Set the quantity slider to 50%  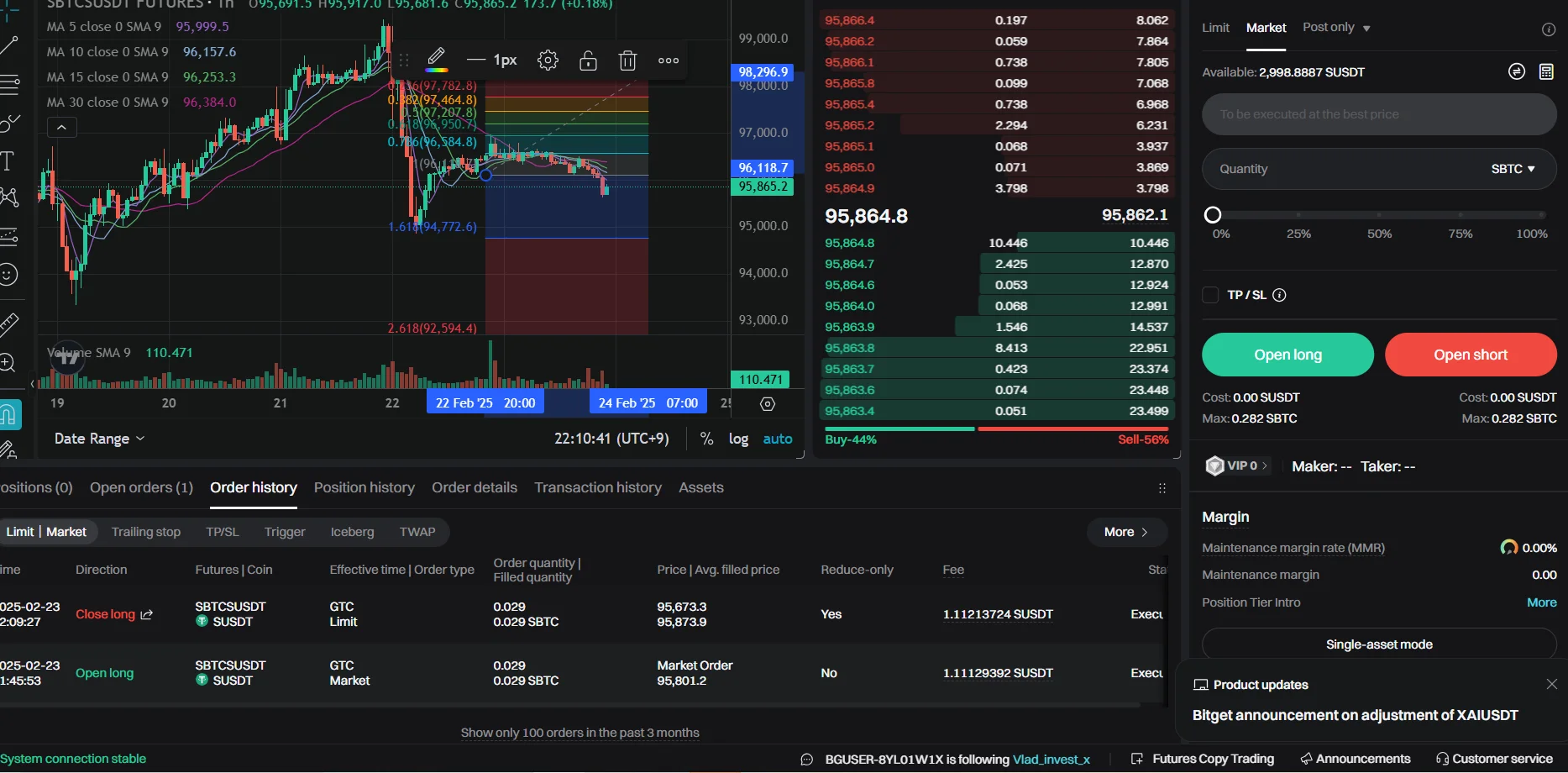click(1379, 215)
